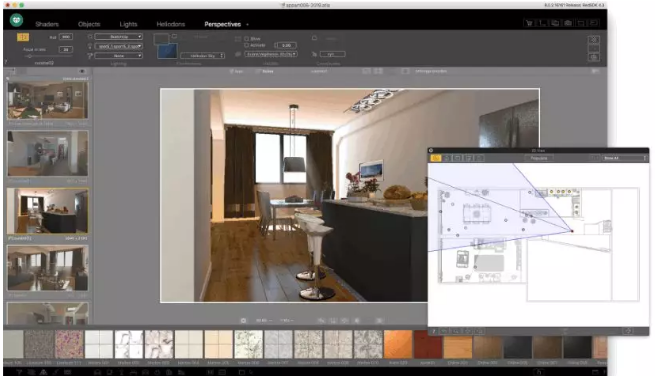Click the orange camera type icon
Viewport: 655px width, 378px height.
coord(23,37)
